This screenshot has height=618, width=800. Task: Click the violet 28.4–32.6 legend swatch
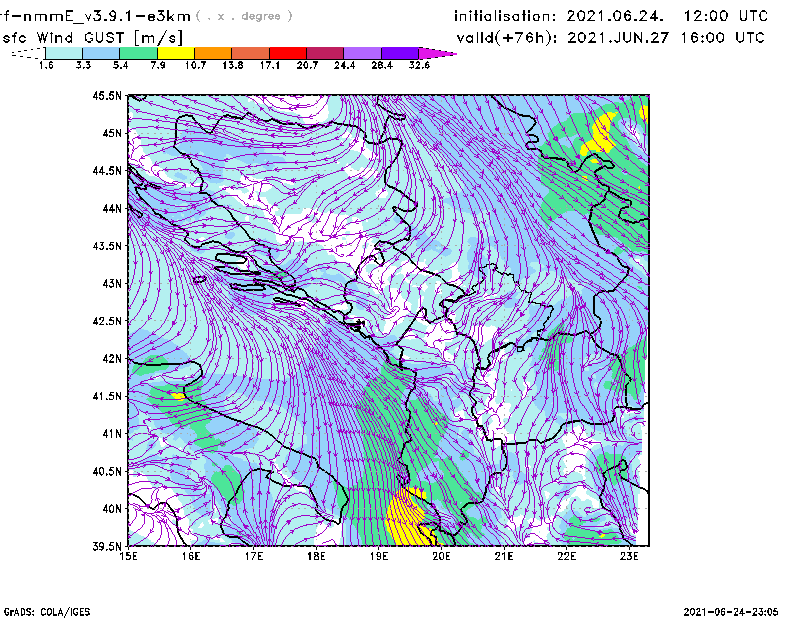(x=399, y=53)
